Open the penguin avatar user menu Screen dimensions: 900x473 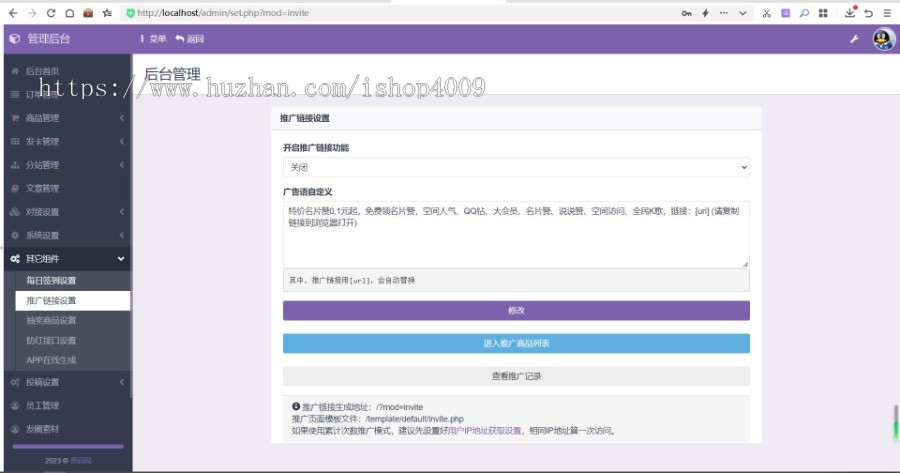pyautogui.click(x=883, y=39)
